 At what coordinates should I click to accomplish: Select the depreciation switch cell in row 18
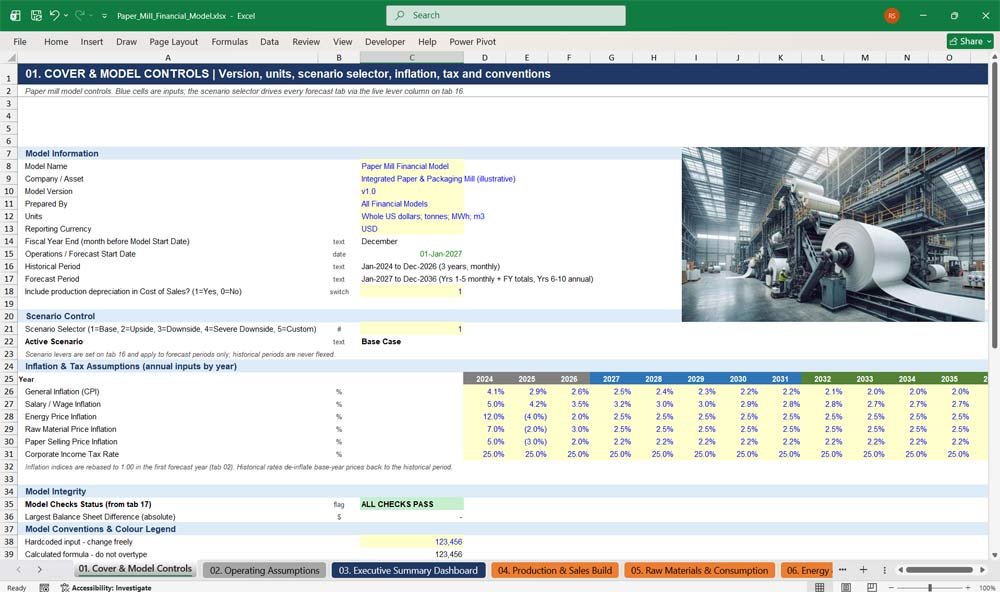point(411,292)
